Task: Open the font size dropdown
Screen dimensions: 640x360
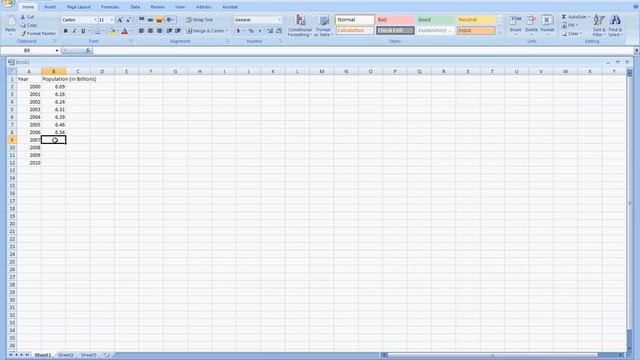Action: coord(111,20)
